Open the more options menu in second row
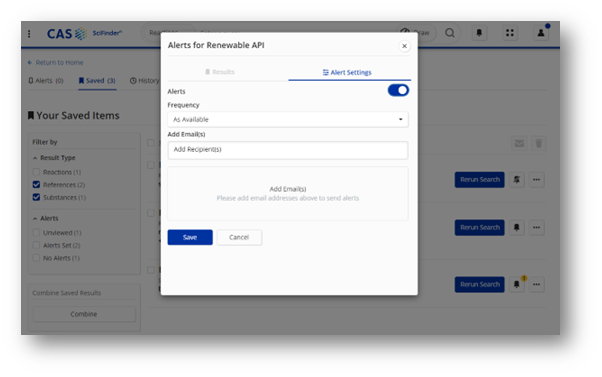Screen dimensions: 602x377 coord(536,228)
